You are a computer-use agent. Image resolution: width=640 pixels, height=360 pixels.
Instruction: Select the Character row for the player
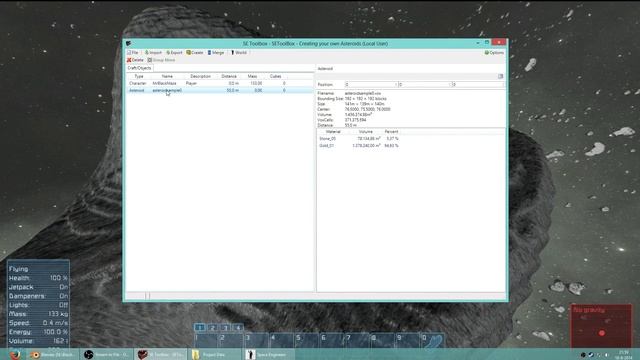tap(220, 83)
